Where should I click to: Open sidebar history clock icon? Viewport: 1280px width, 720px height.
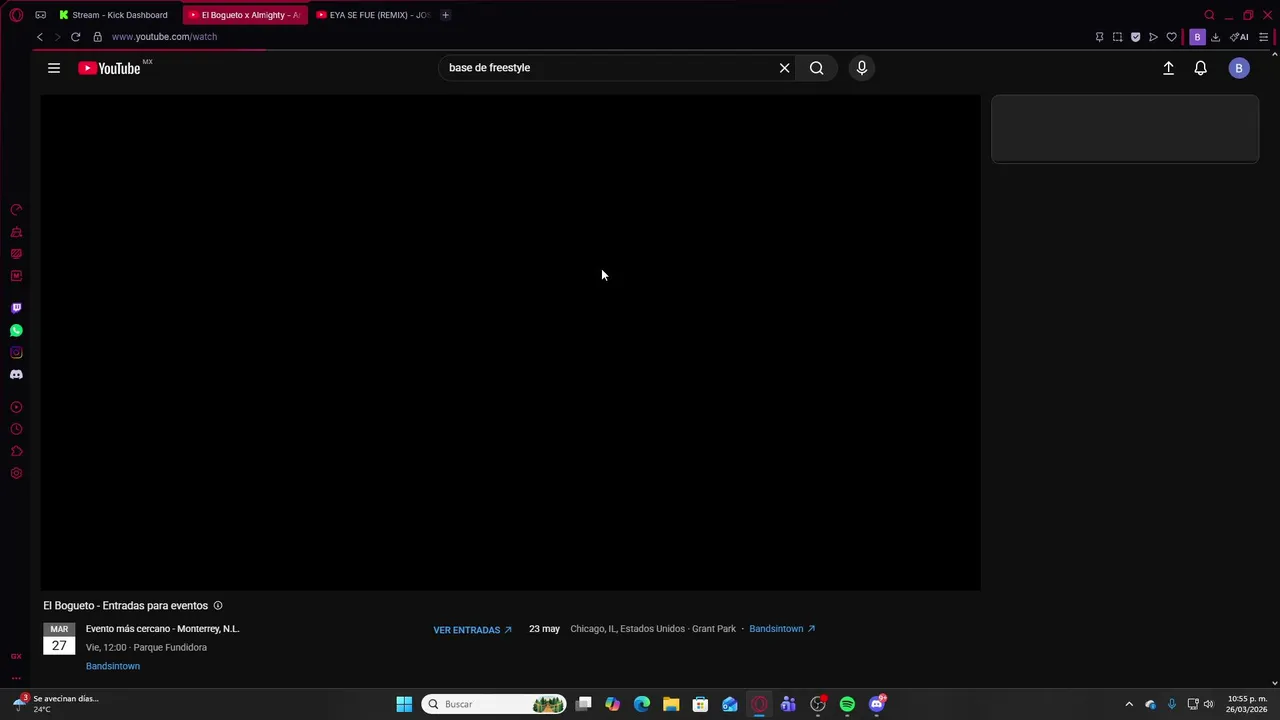pos(16,429)
